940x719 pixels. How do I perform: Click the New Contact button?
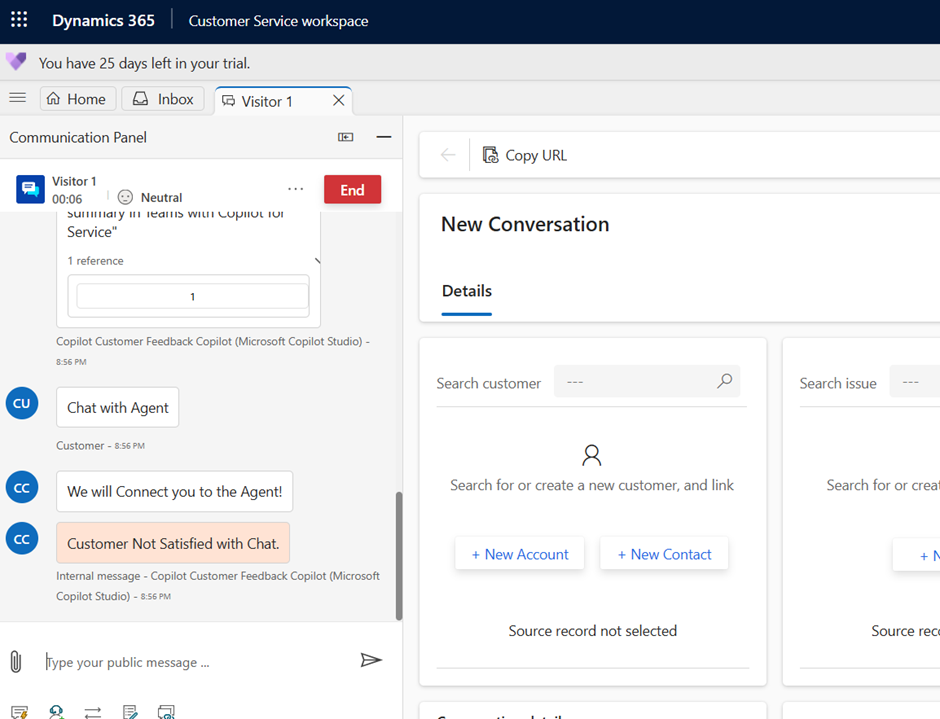664,554
